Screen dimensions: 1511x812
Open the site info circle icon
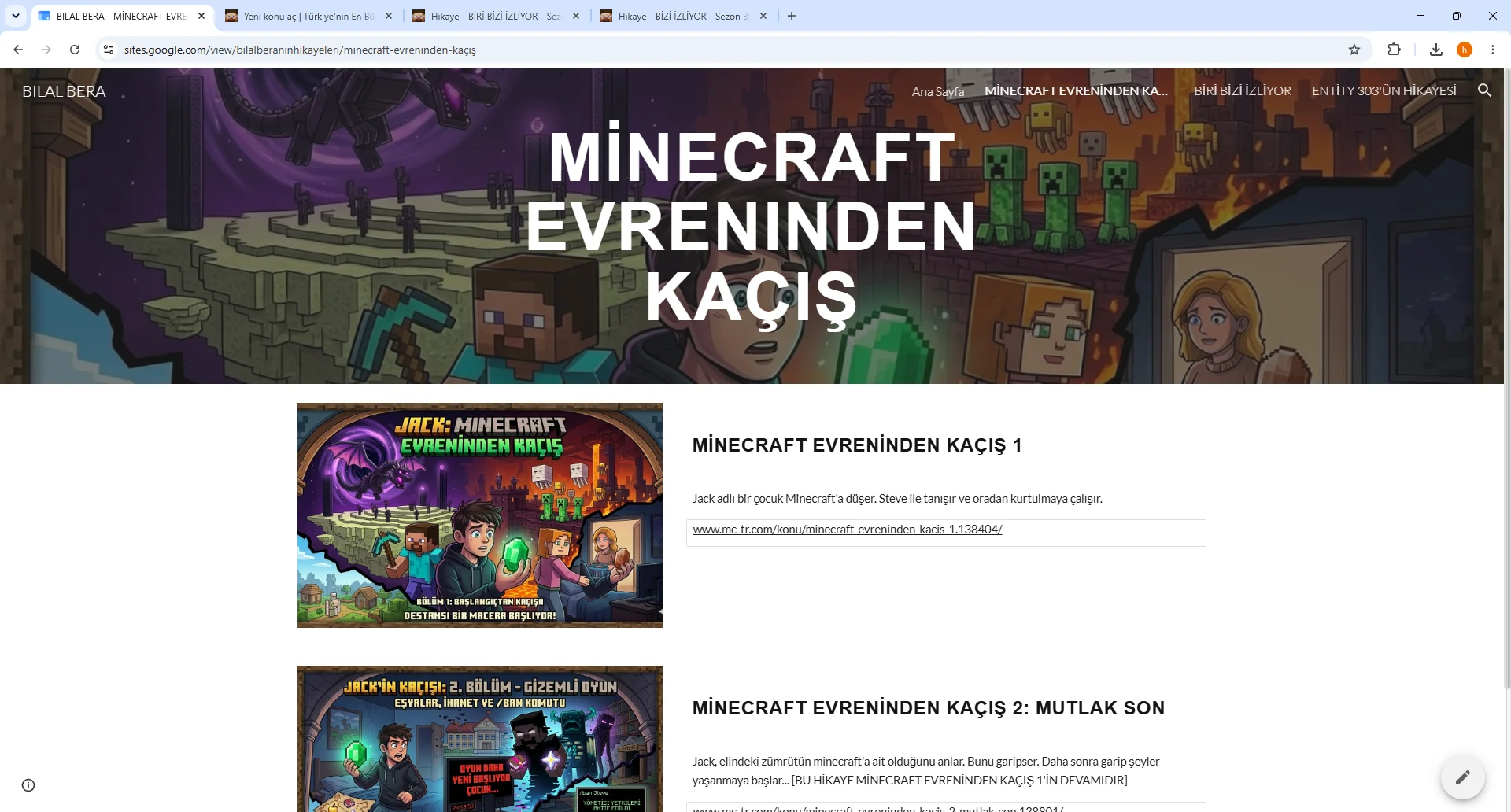click(28, 785)
